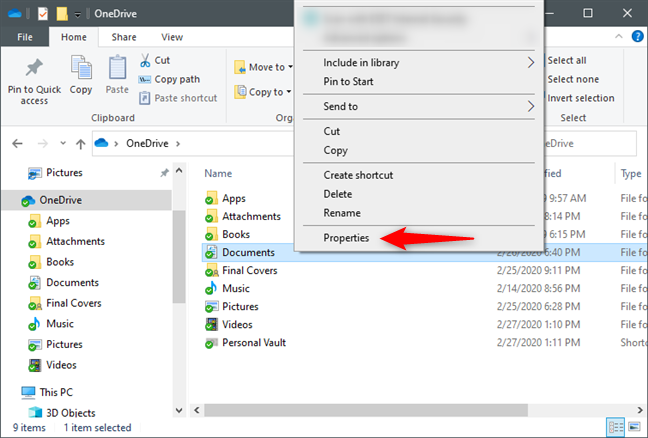Select OneDrive in navigation pane
The image size is (648, 438).
[87, 200]
